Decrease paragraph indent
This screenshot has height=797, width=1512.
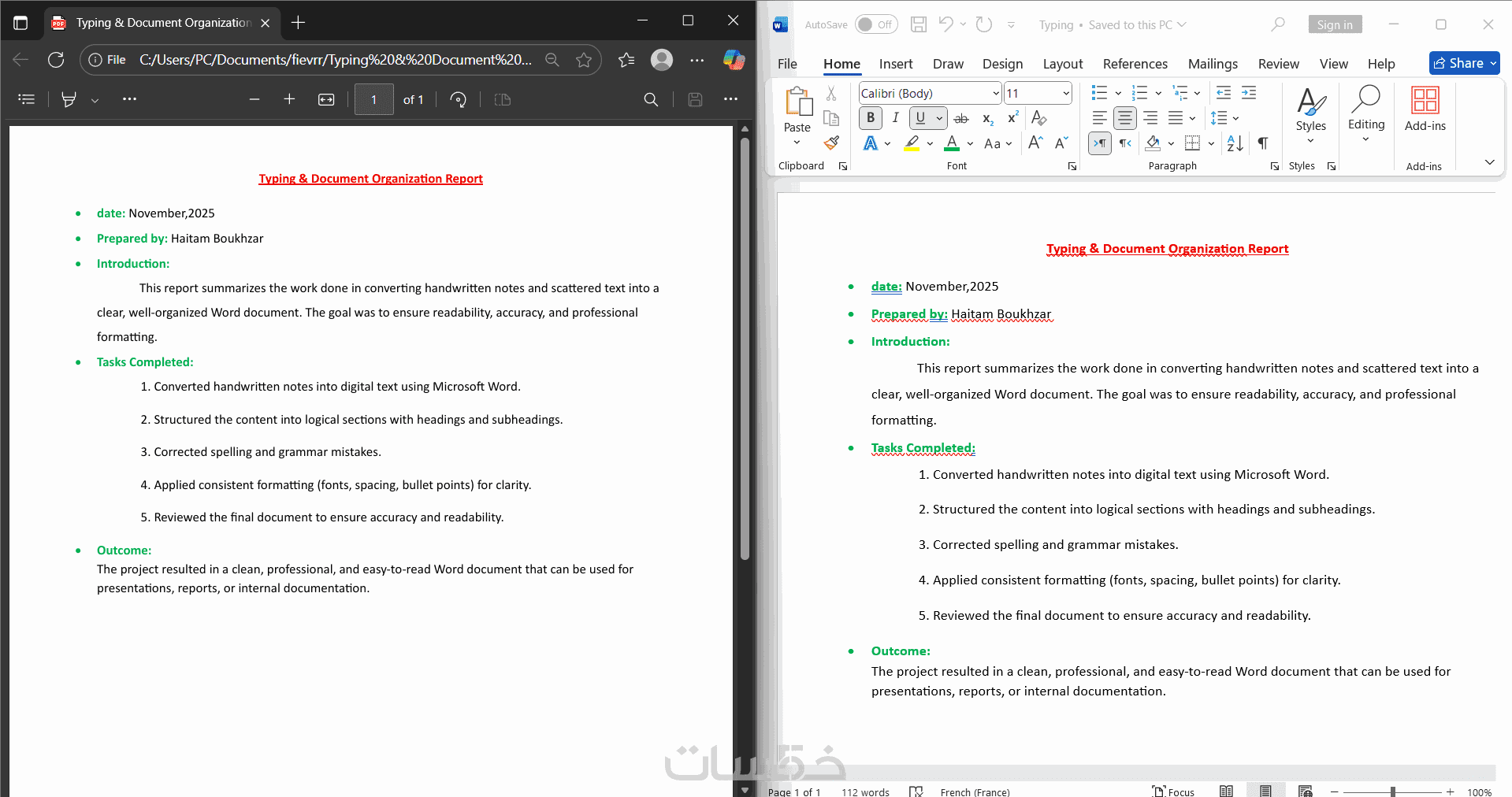pos(1224,93)
